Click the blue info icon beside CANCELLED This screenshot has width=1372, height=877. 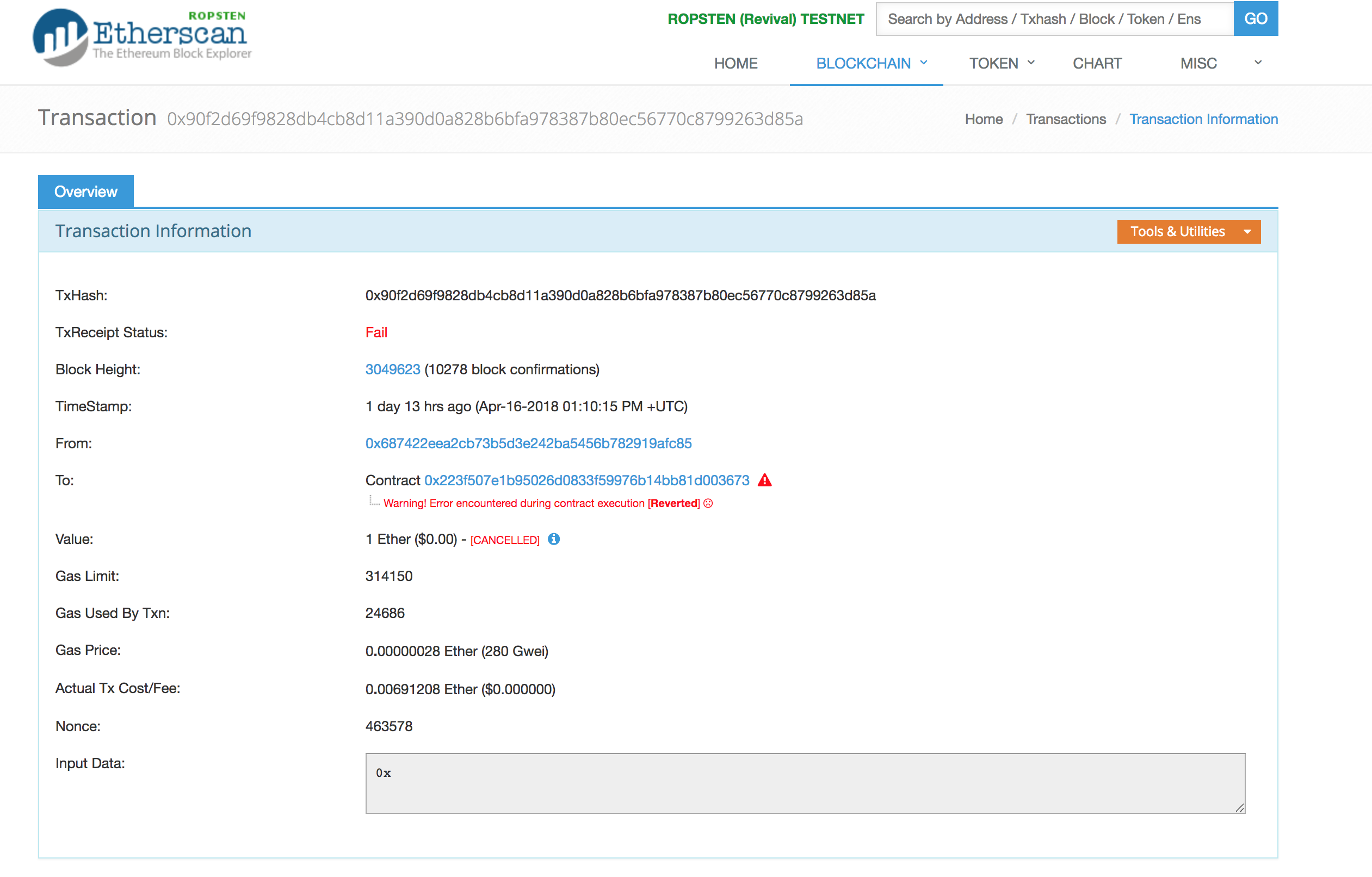553,539
